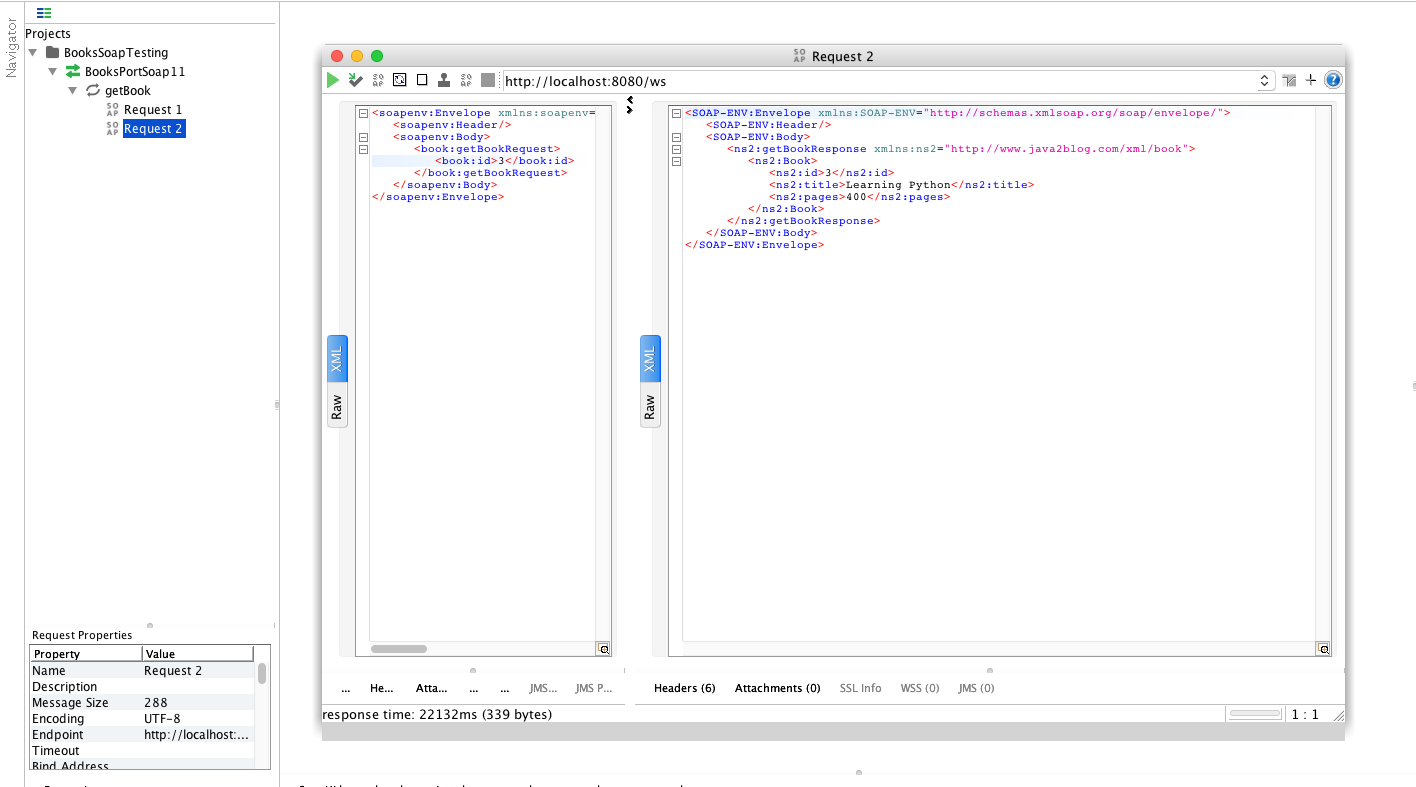Collapse the getBook operation tree node
Viewport: 1416px width, 787px height.
point(73,91)
